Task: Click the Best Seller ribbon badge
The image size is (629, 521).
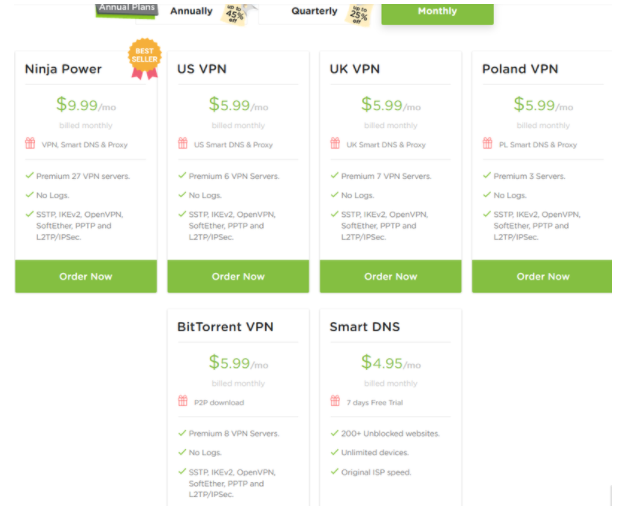Action: [x=145, y=59]
